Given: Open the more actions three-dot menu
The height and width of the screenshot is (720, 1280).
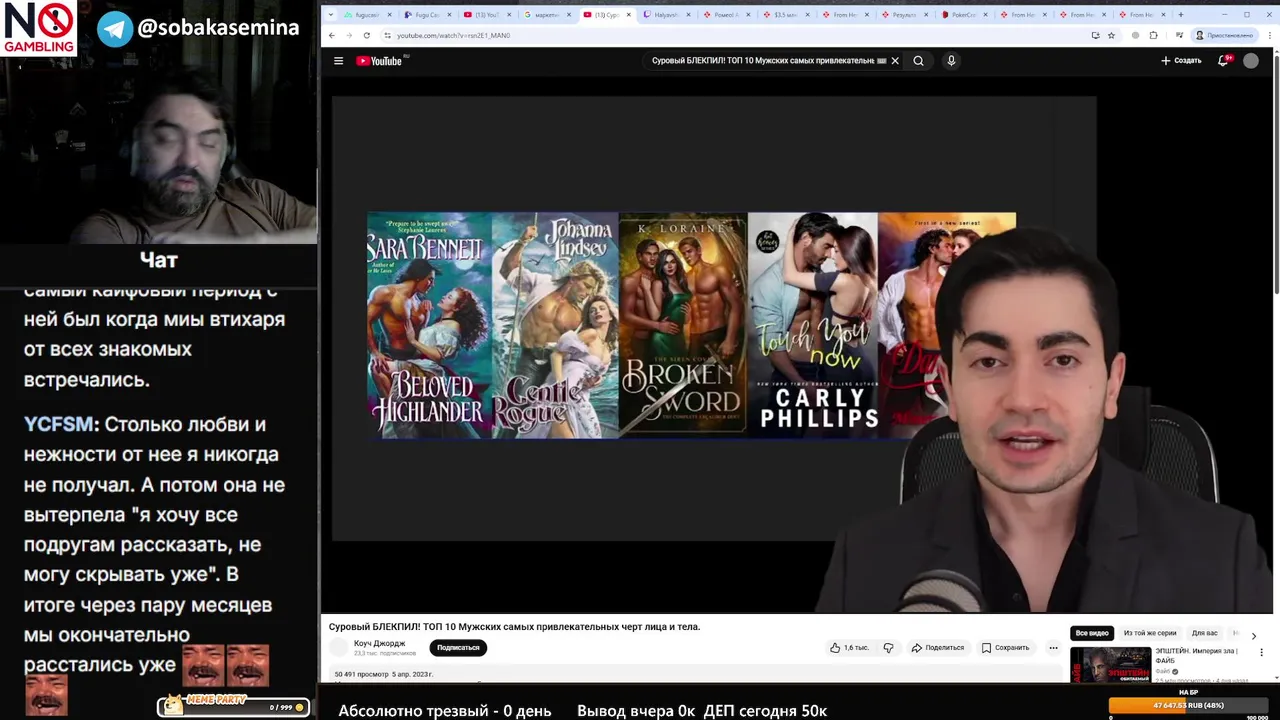Looking at the screenshot, I should coord(1053,648).
